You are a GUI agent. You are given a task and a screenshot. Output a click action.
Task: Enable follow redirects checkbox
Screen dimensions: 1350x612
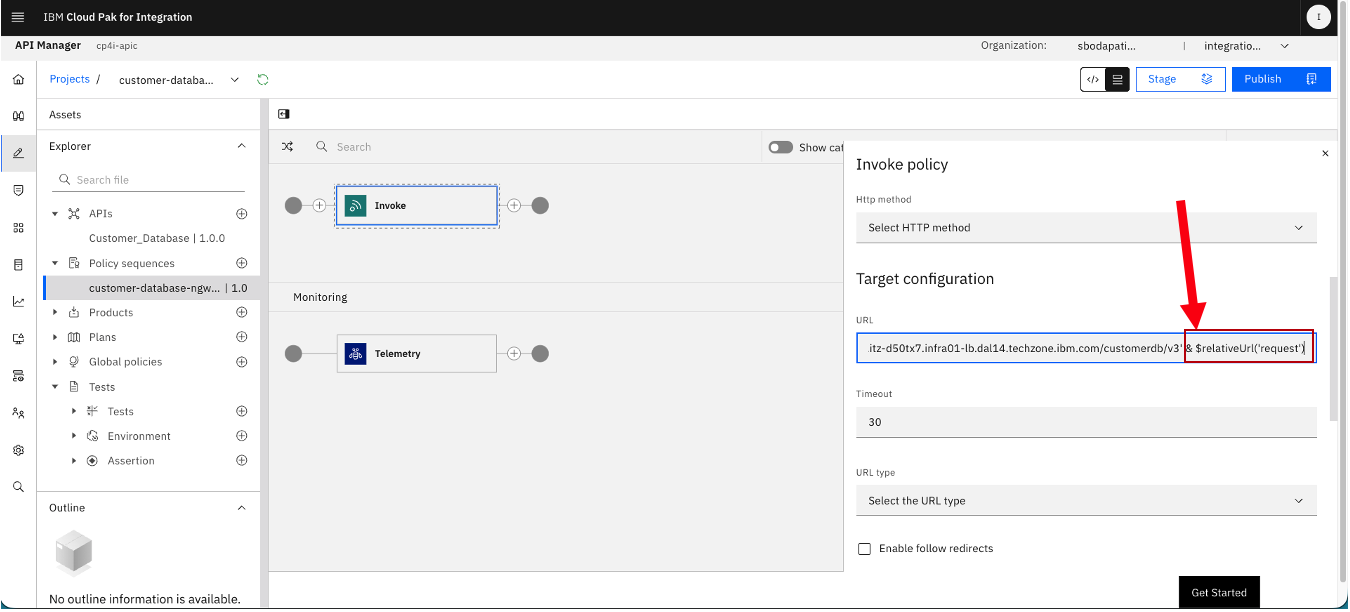pyautogui.click(x=864, y=549)
